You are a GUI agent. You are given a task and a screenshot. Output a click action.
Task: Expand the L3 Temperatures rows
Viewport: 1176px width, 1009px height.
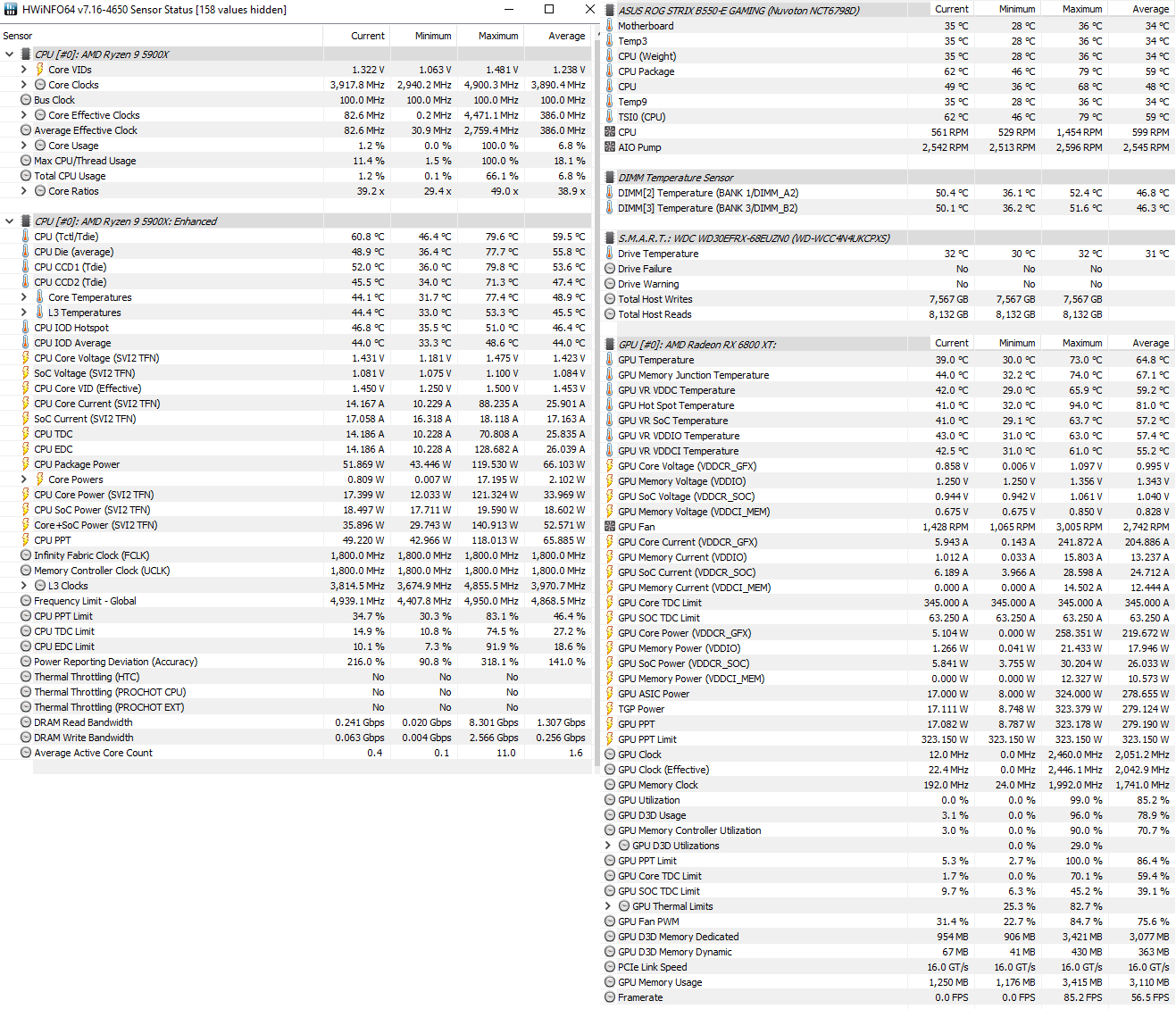tap(24, 313)
